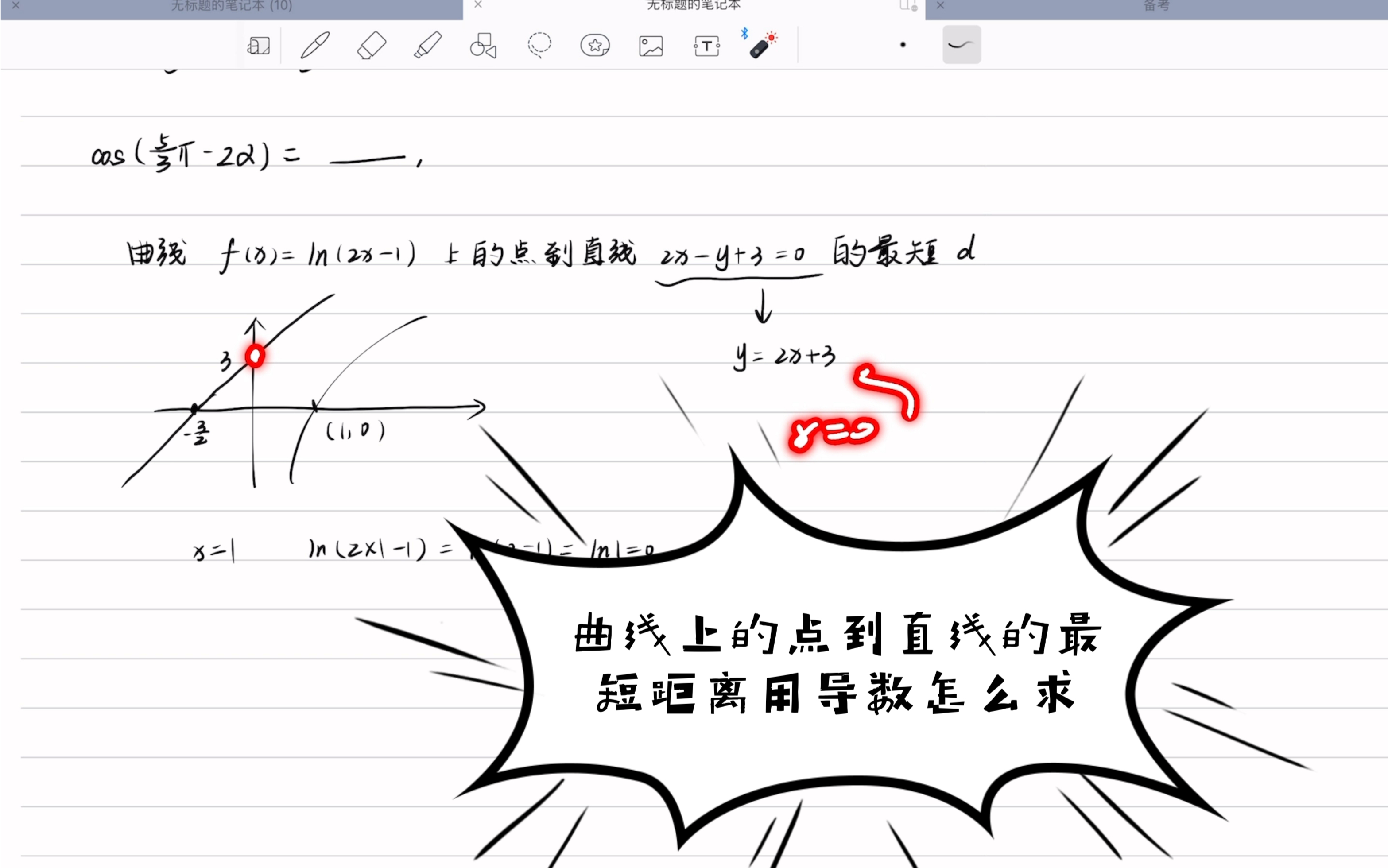Screen dimensions: 1388x868
Task: Select the Lasso selection tool
Action: (539, 45)
